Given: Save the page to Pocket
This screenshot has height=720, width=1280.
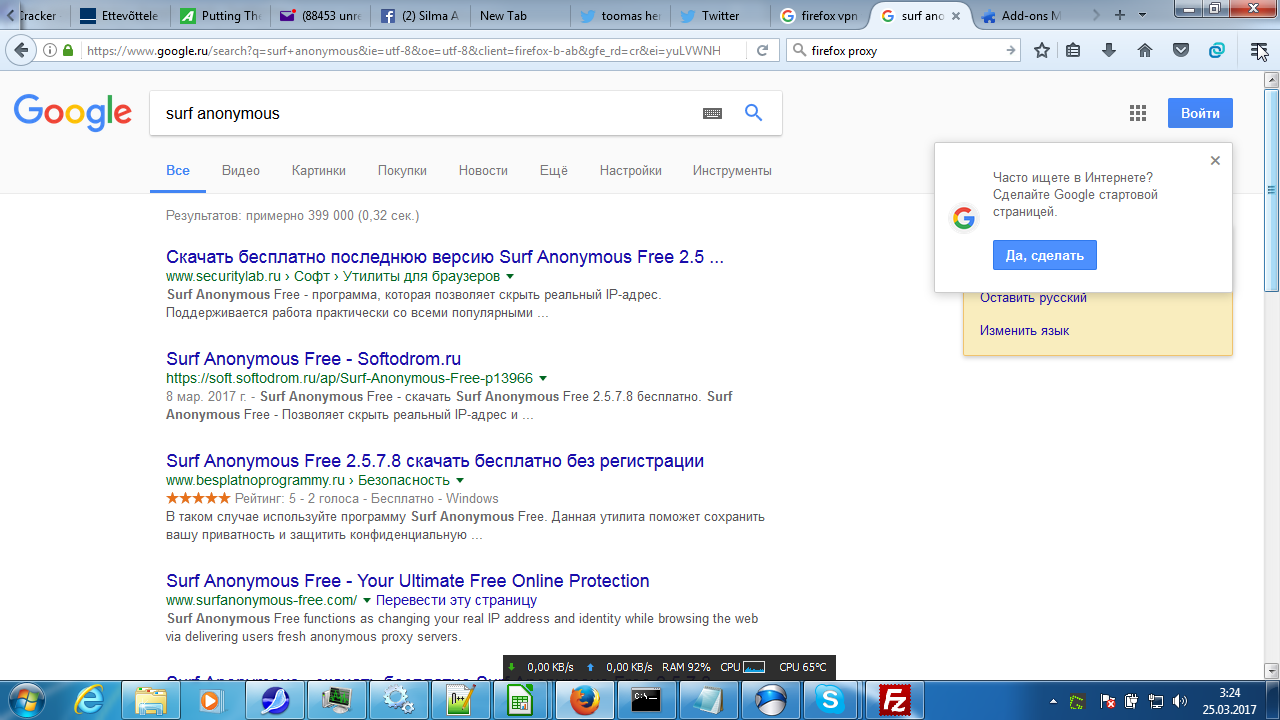Looking at the screenshot, I should click(x=1181, y=50).
